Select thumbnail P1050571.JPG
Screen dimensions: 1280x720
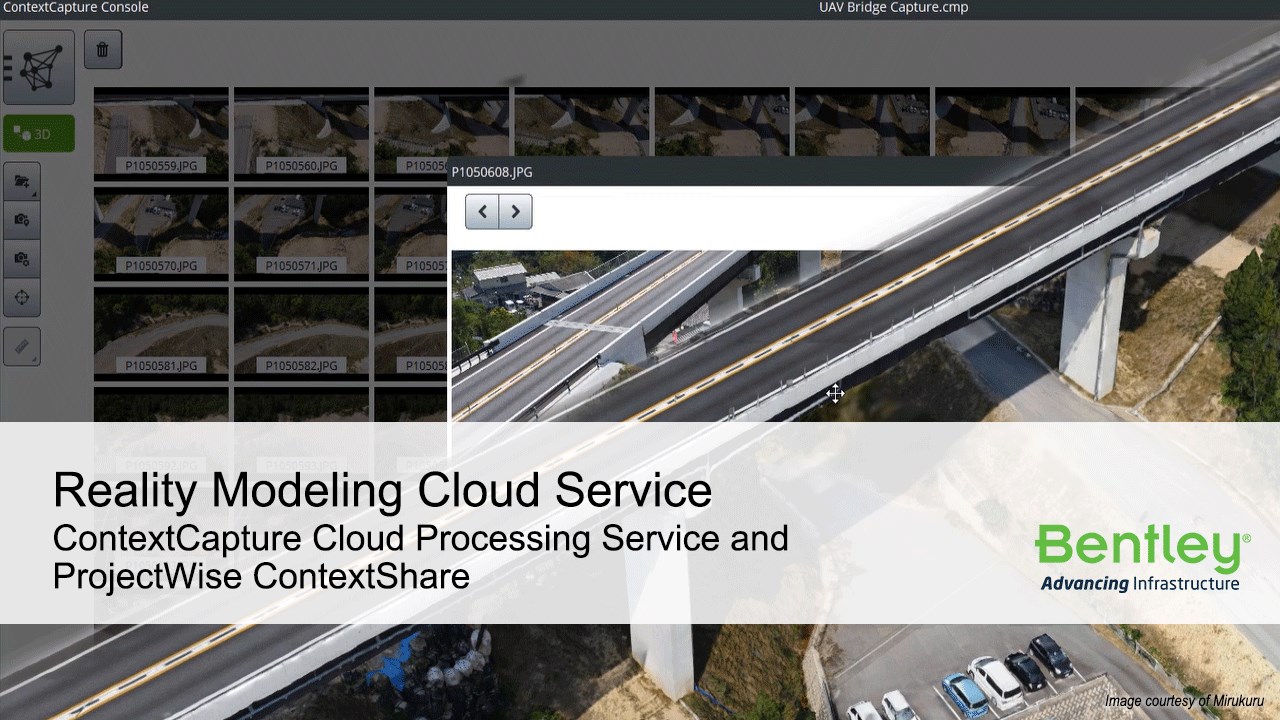pyautogui.click(x=301, y=234)
